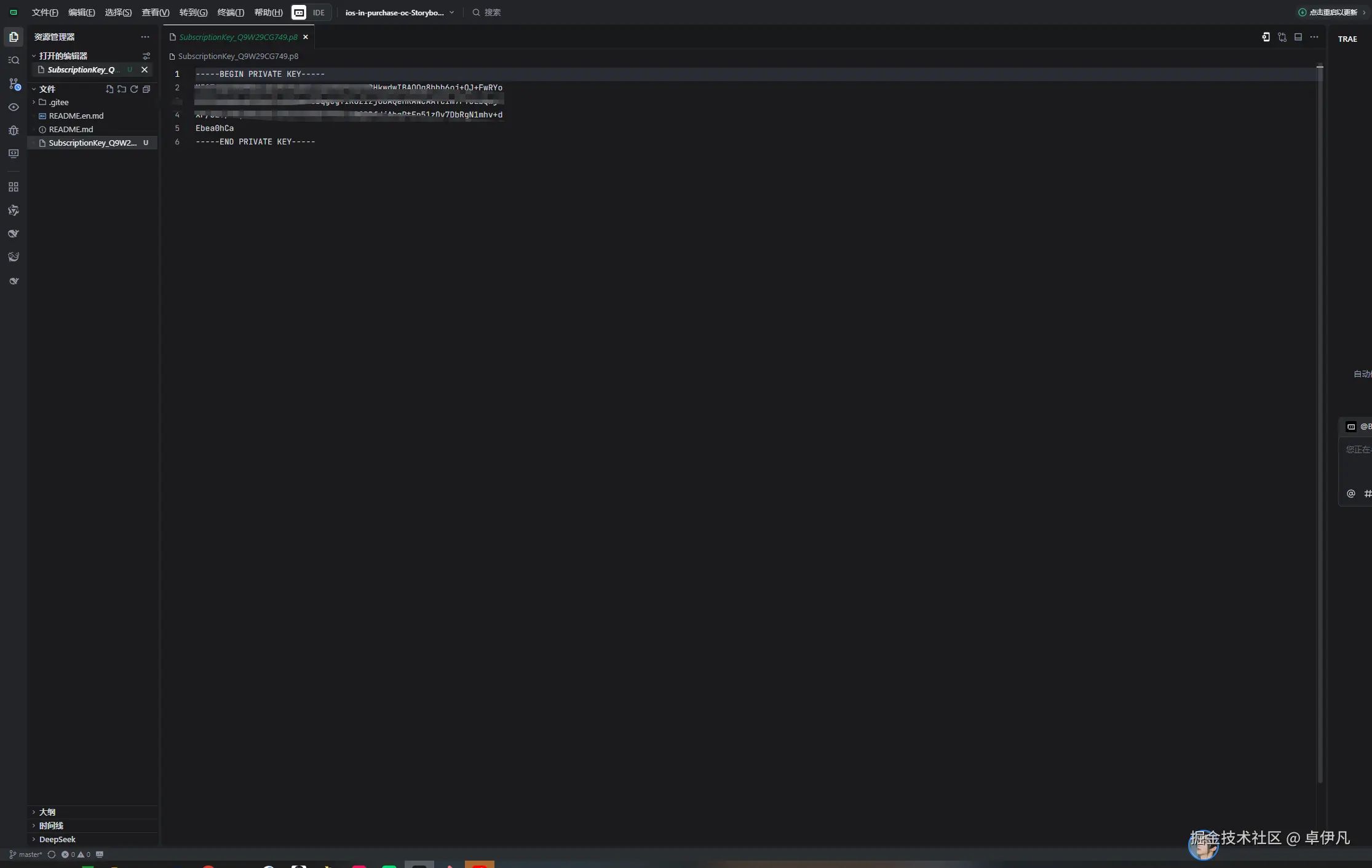Click the first whale DeepSeek icon below the knot icon

tap(14, 234)
